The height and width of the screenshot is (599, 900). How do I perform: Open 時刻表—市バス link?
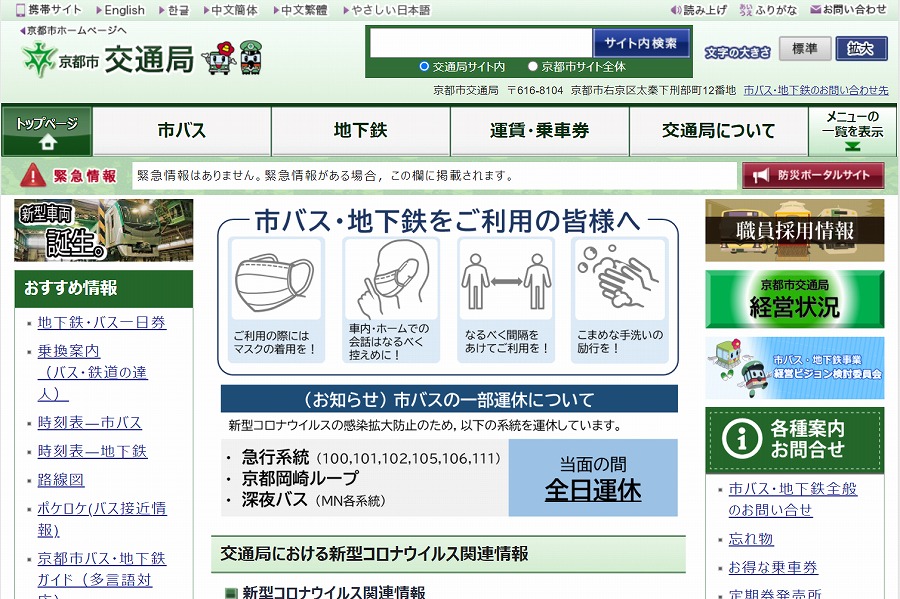point(90,423)
